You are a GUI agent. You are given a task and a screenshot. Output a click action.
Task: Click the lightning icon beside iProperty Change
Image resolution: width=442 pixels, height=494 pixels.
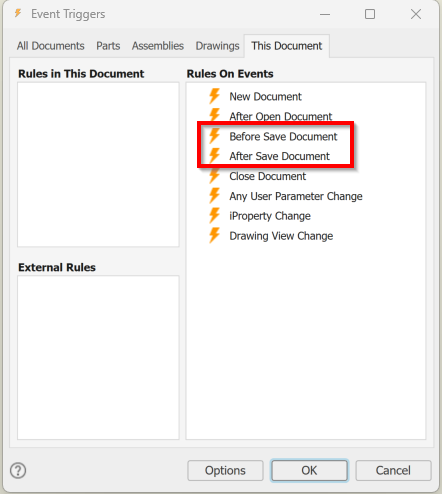[x=214, y=215]
